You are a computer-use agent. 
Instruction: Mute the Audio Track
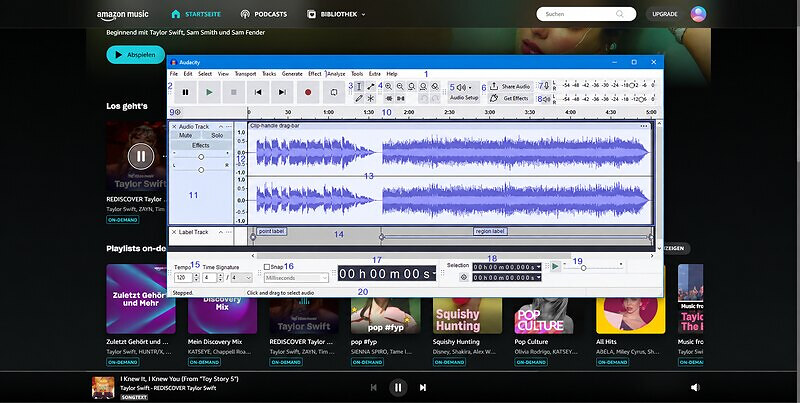(x=186, y=136)
